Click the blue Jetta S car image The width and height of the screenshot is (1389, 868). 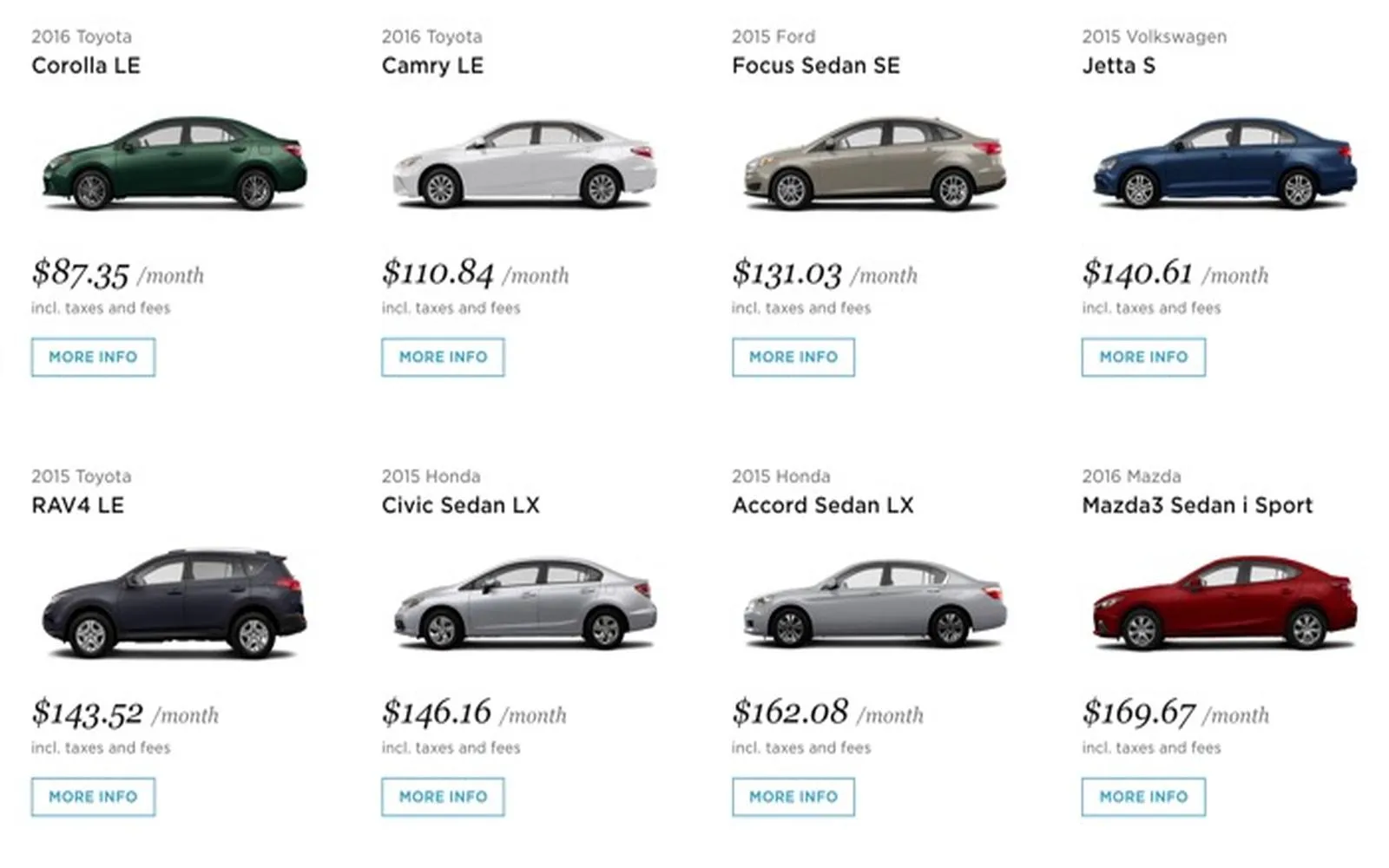click(x=1225, y=163)
